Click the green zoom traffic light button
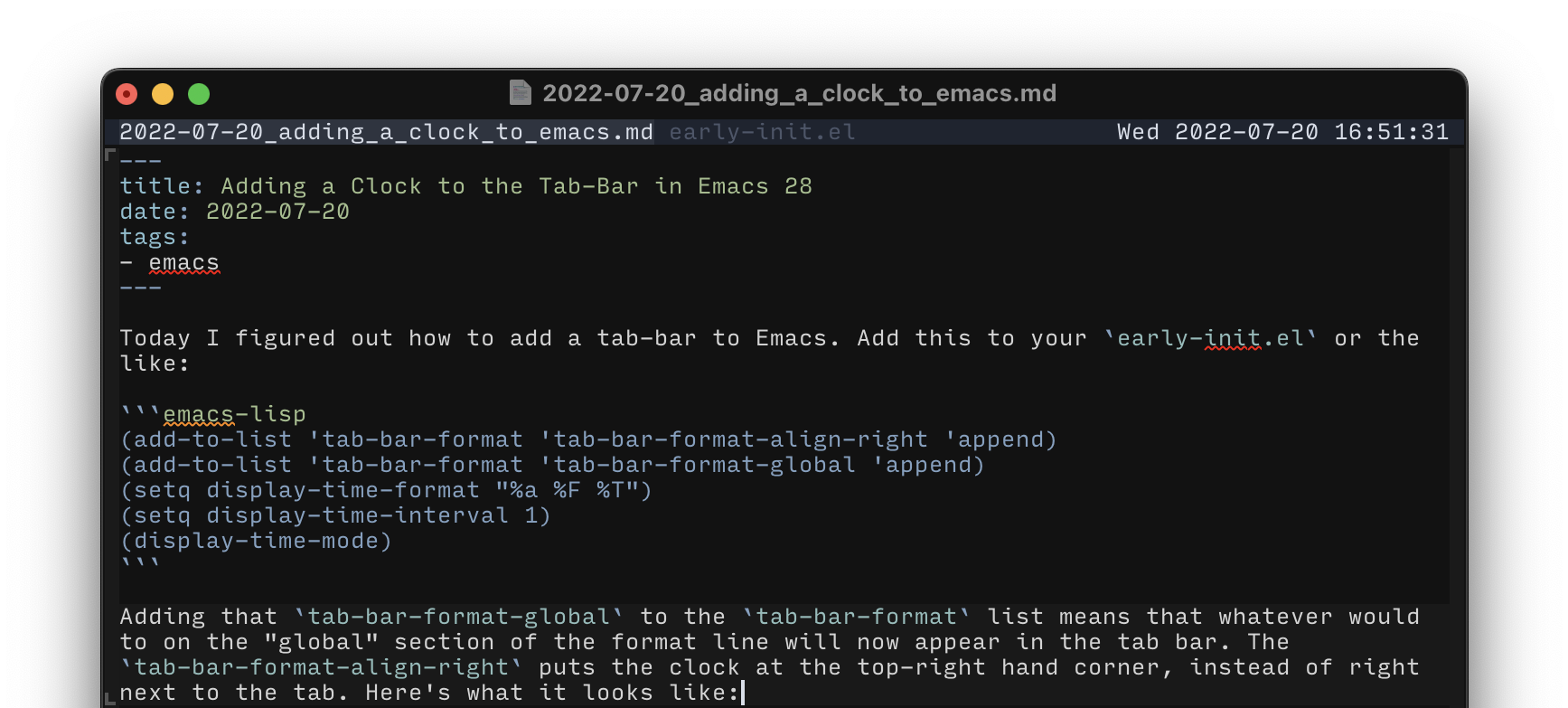 pyautogui.click(x=199, y=93)
